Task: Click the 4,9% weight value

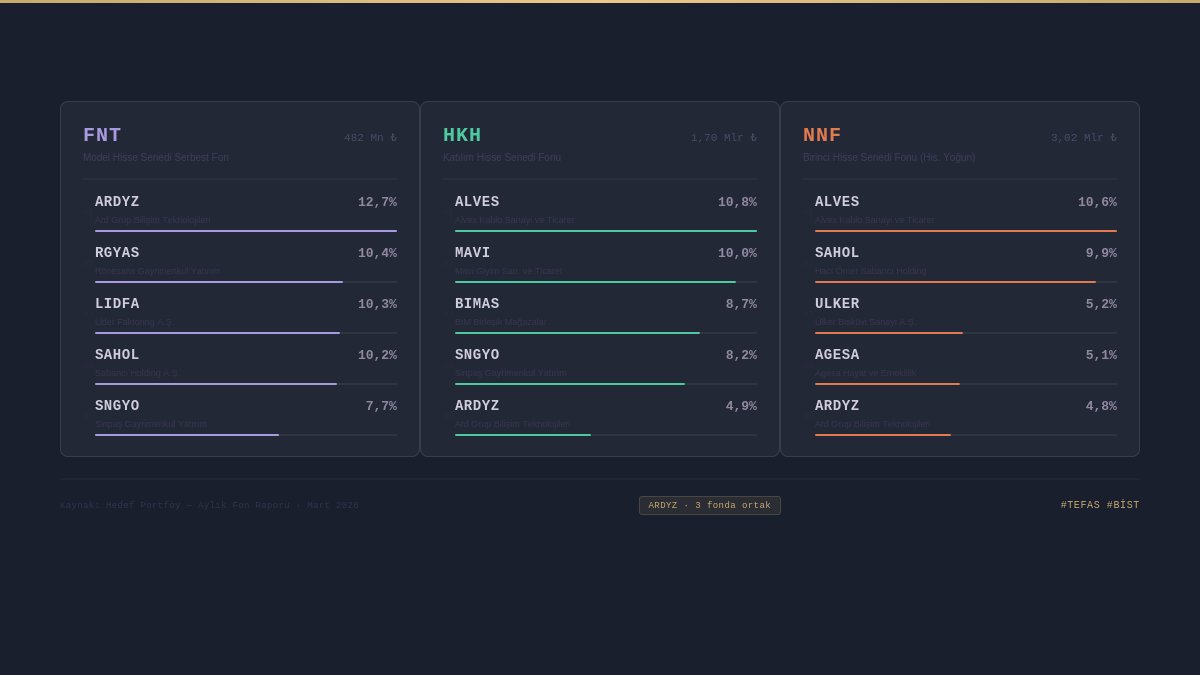Action: (741, 406)
